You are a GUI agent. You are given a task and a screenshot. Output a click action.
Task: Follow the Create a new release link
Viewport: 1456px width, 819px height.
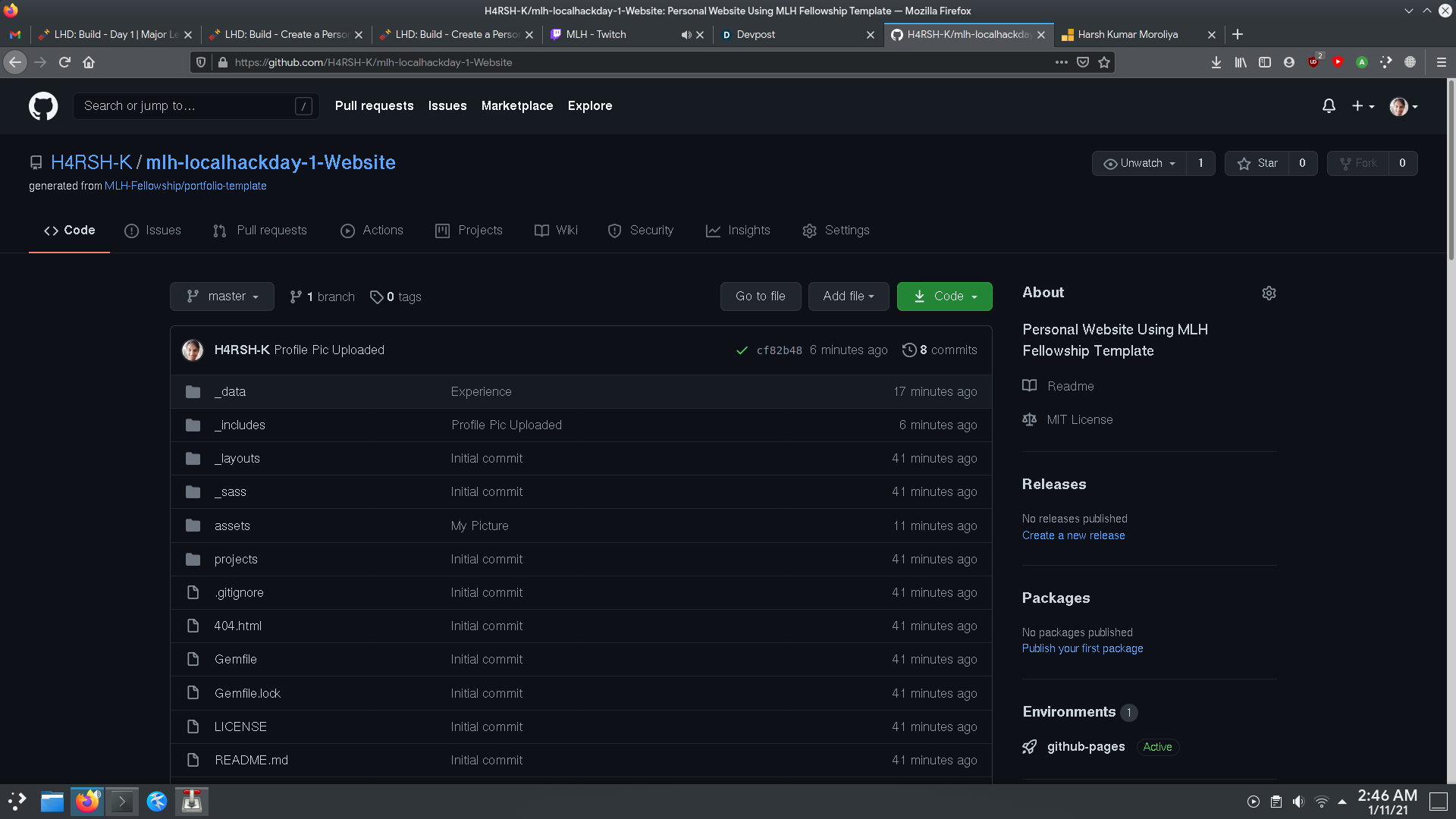[1073, 535]
